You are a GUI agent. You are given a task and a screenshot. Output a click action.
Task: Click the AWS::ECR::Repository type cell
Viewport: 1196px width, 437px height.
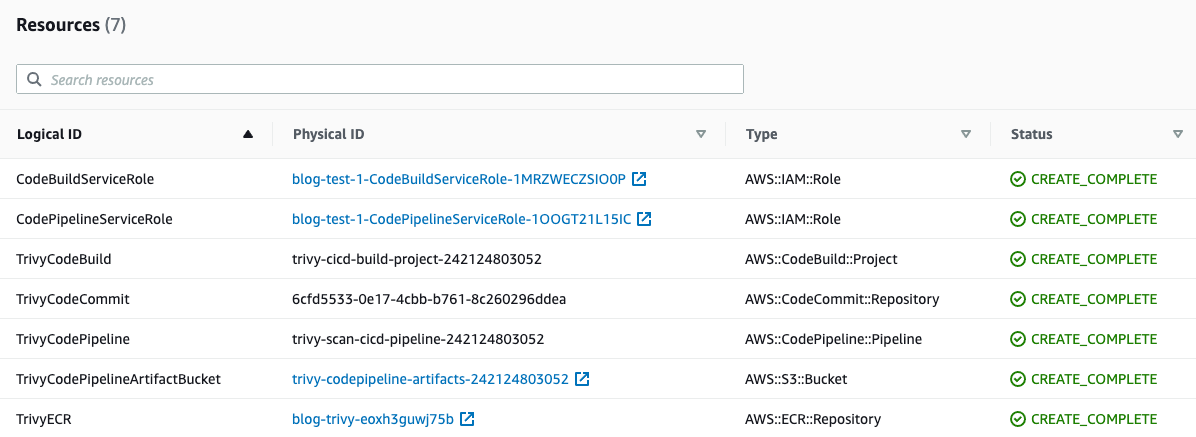tap(813, 419)
